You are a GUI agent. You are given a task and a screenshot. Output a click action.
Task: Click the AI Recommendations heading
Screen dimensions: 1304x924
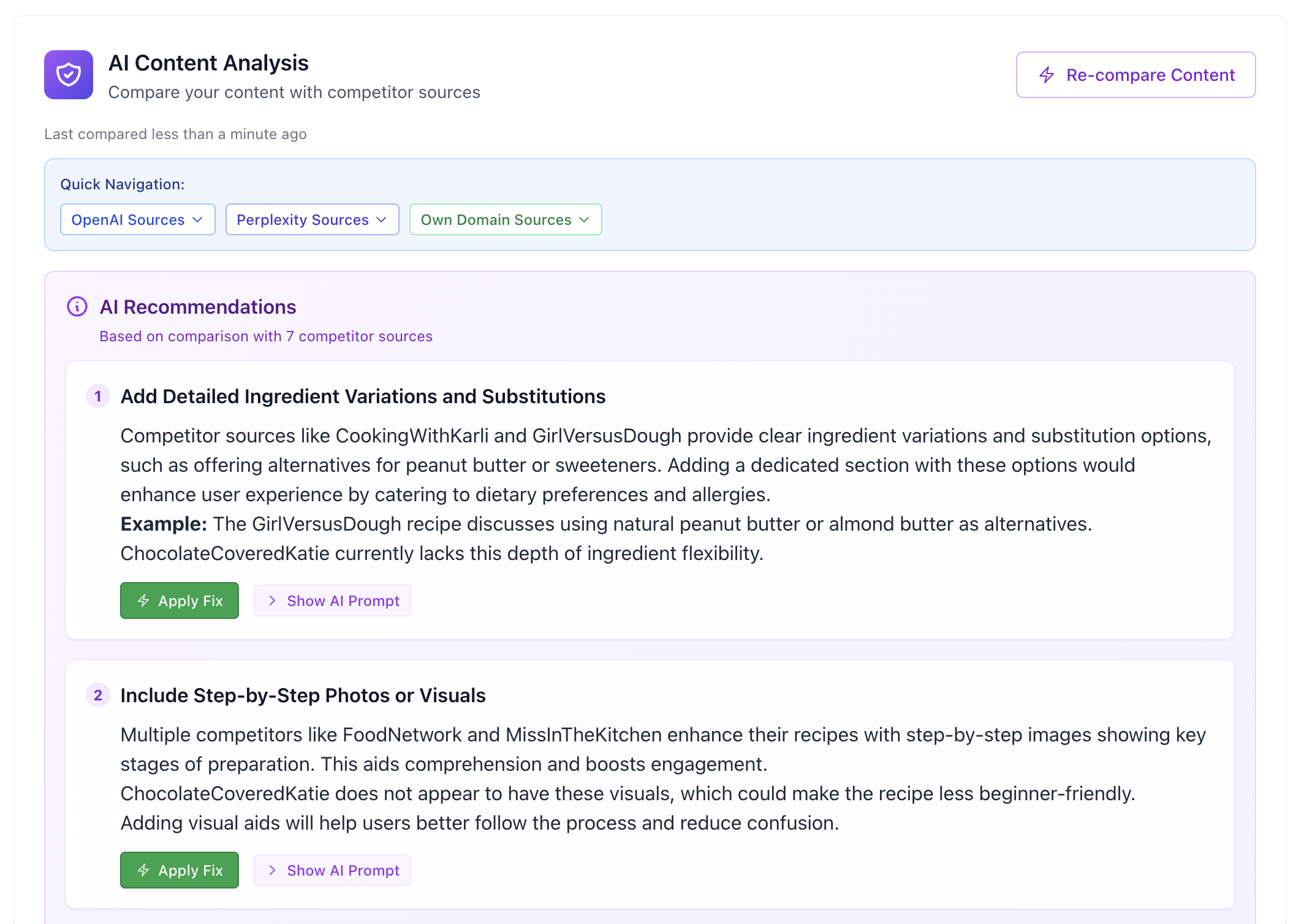(198, 307)
